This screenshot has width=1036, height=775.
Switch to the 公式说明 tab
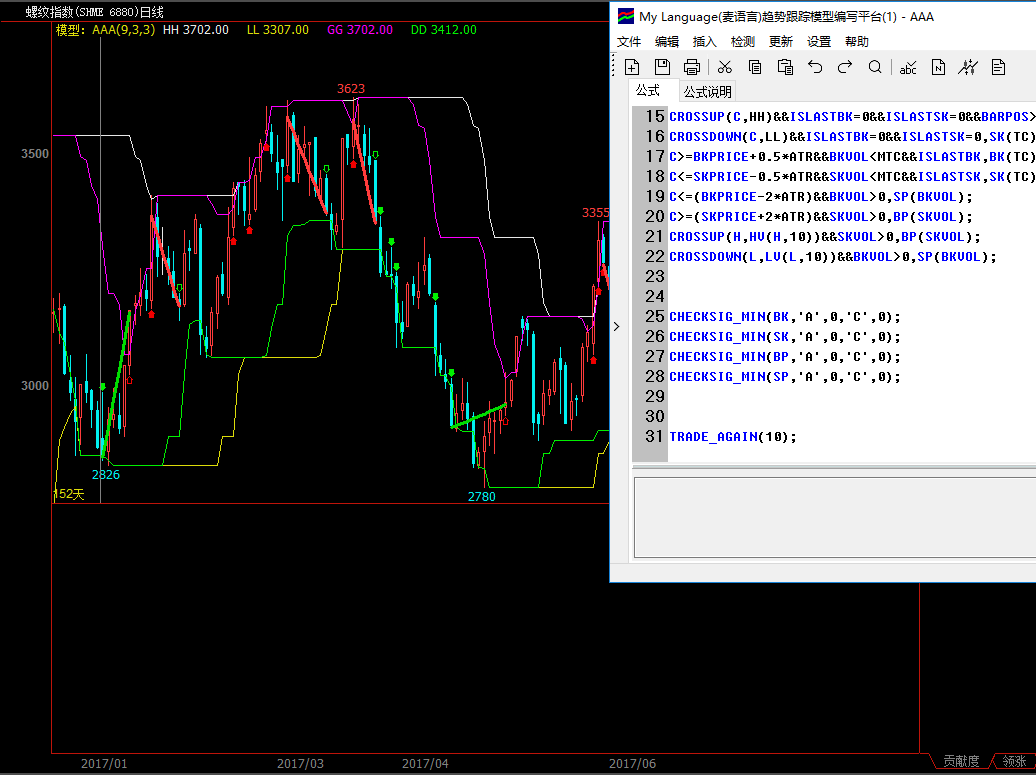707,92
